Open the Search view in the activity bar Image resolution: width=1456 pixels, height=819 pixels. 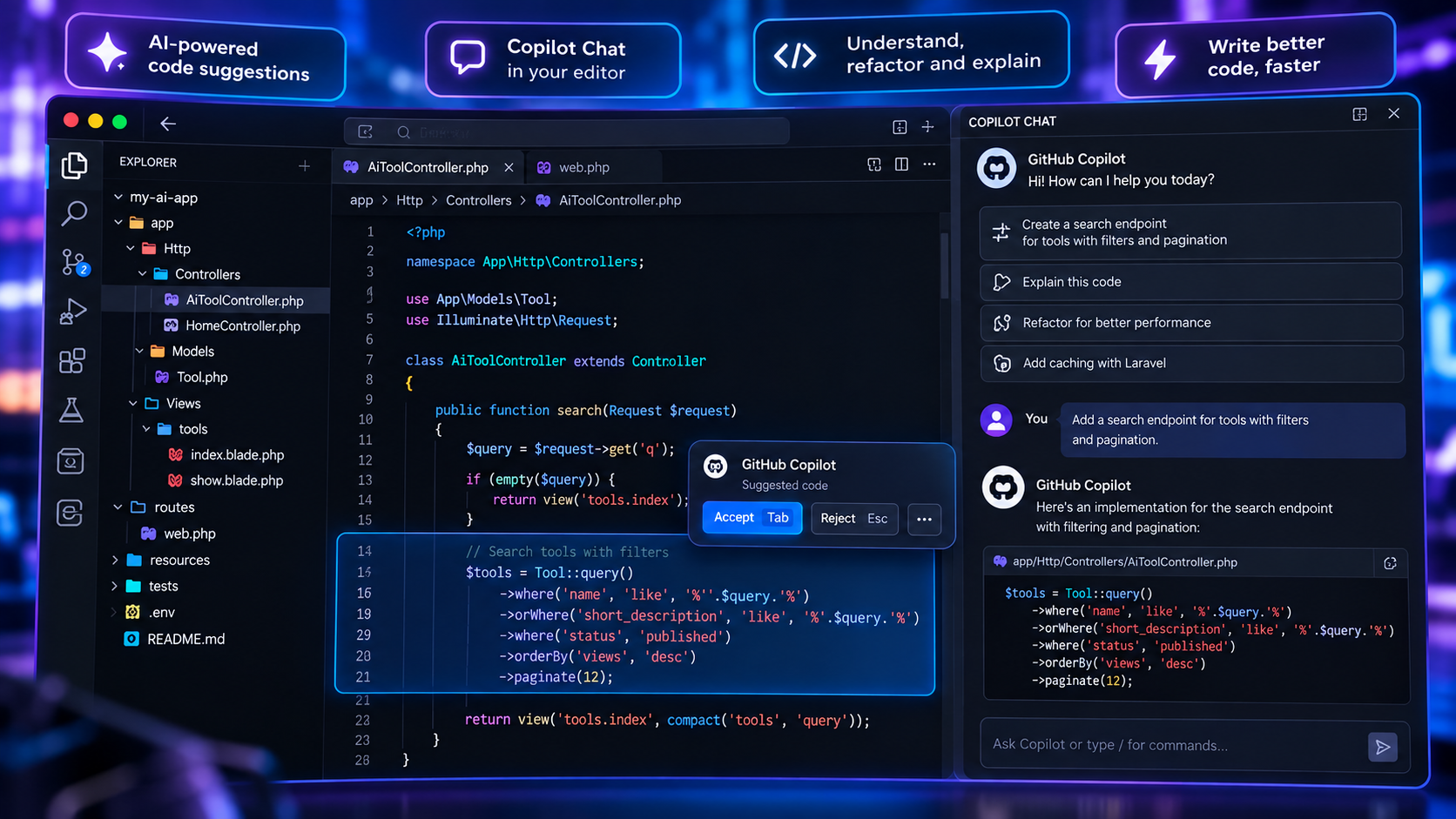74,212
